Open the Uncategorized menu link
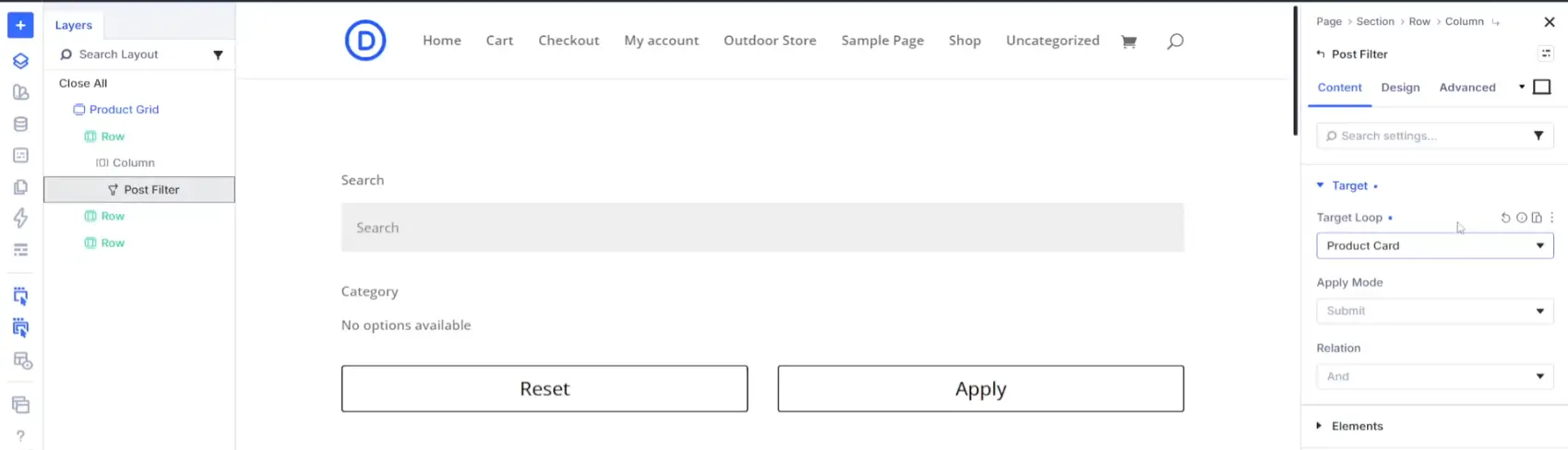Image resolution: width=1568 pixels, height=450 pixels. coord(1052,41)
